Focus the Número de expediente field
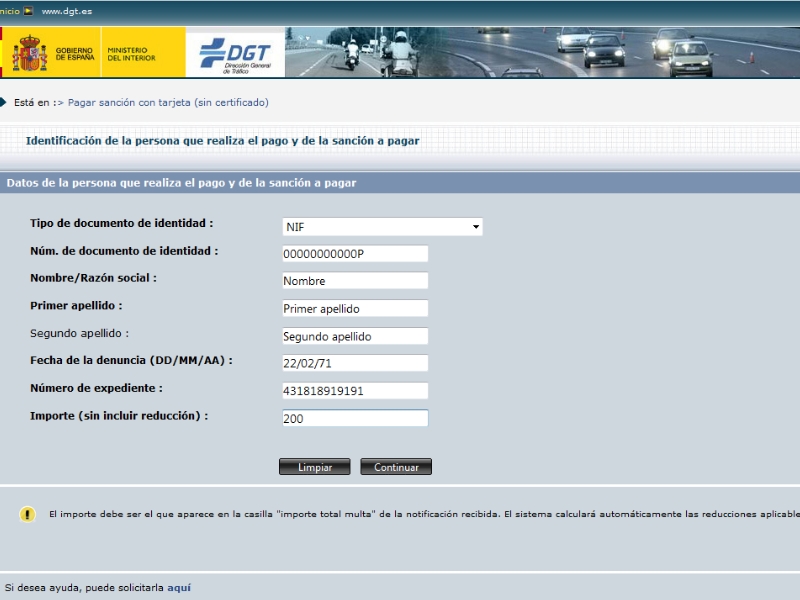 click(x=355, y=391)
